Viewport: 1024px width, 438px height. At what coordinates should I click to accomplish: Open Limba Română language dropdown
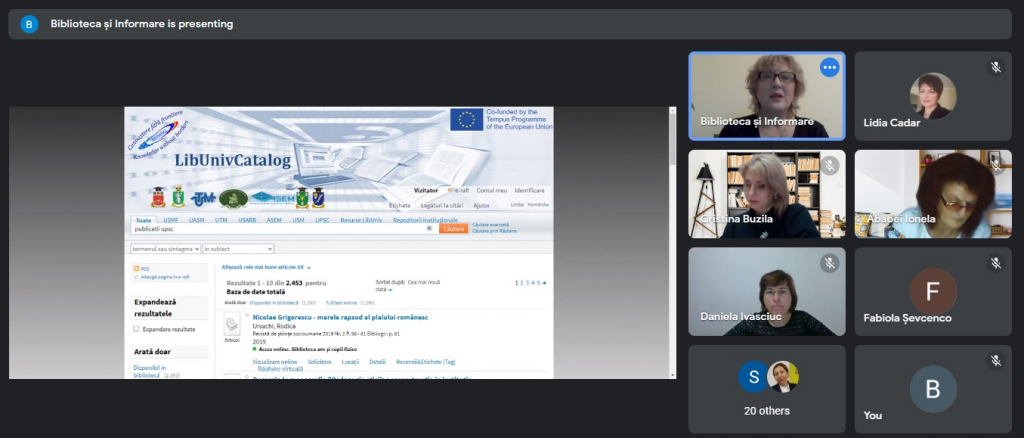(538, 204)
